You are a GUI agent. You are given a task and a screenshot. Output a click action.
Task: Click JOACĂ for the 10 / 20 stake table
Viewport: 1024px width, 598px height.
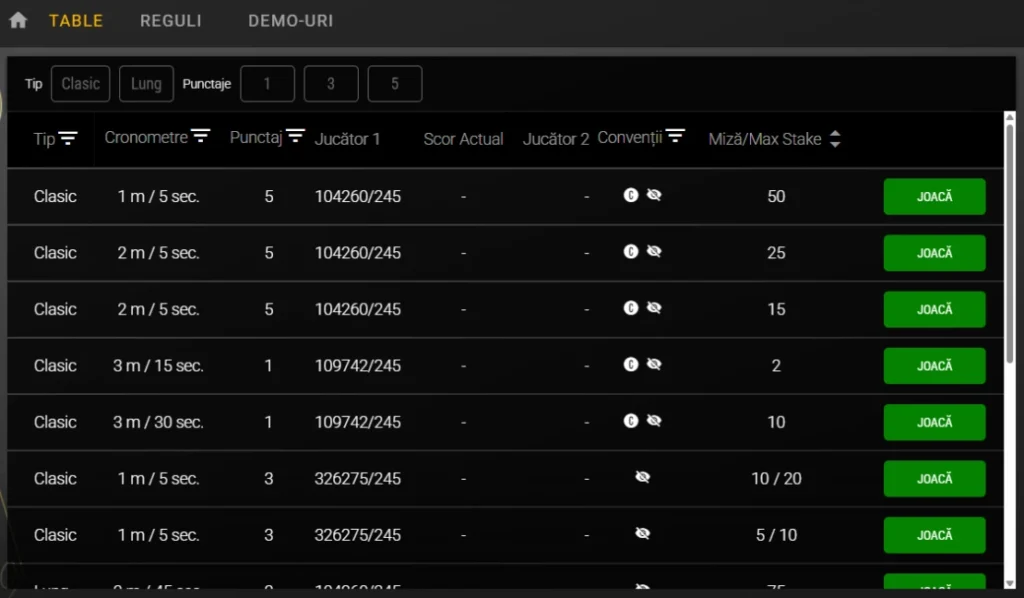[935, 479]
